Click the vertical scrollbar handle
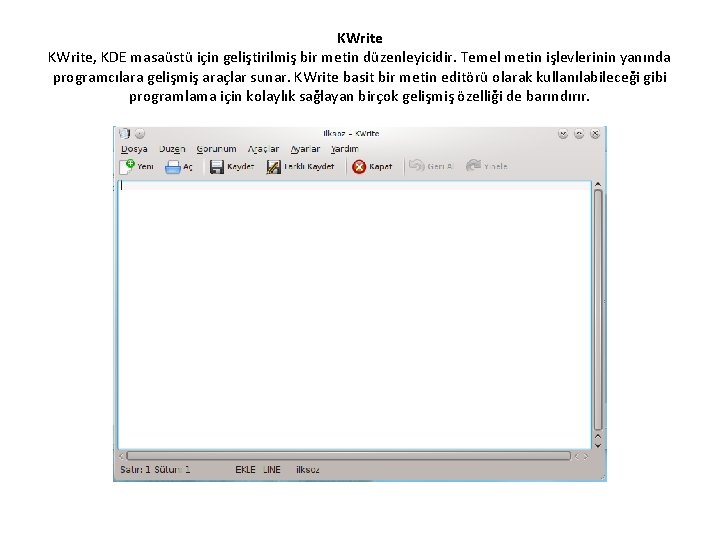 tap(598, 310)
